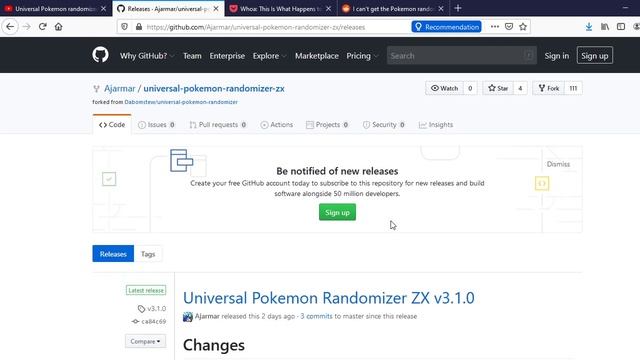Click the Recommendation button in address bar
The image size is (640, 360).
(x=446, y=27)
